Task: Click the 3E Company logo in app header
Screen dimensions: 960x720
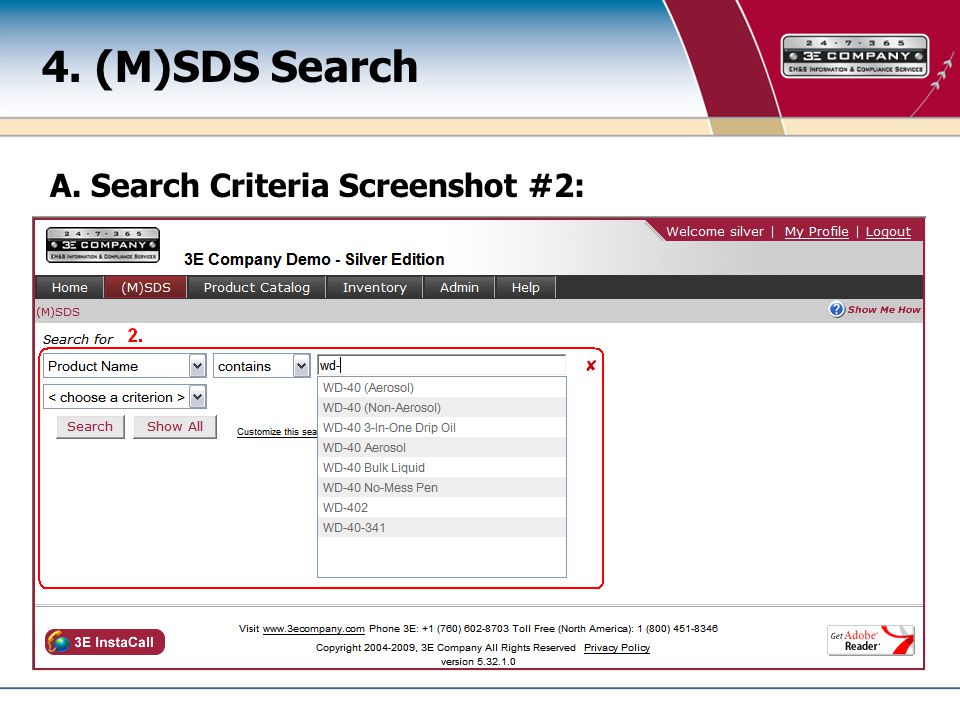Action: pos(103,245)
